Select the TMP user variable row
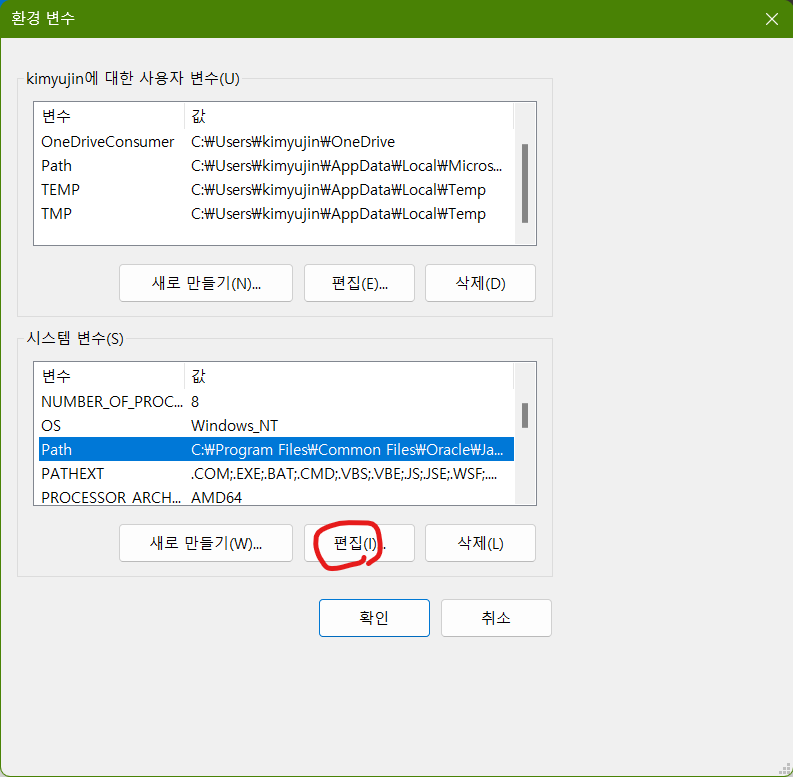The height and width of the screenshot is (777, 793). [276, 214]
